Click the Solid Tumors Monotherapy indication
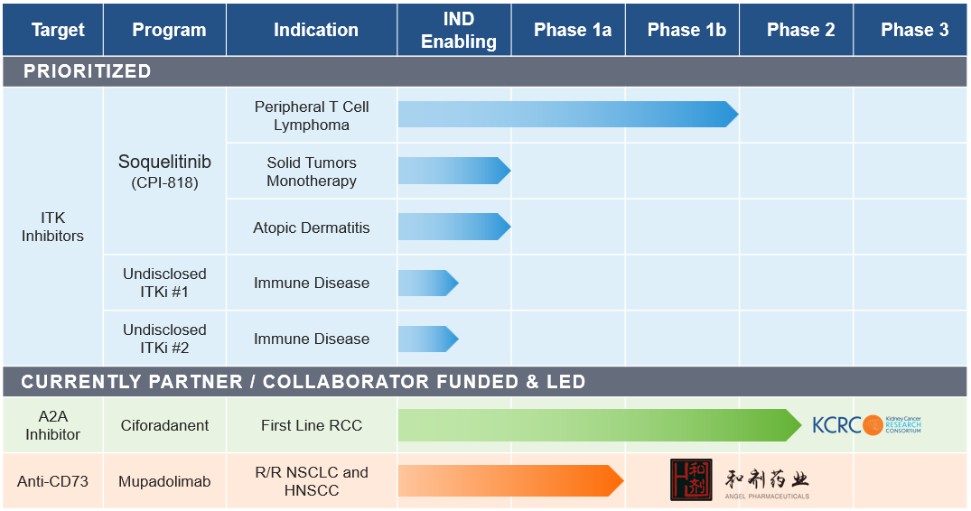971x511 pixels. [312, 171]
